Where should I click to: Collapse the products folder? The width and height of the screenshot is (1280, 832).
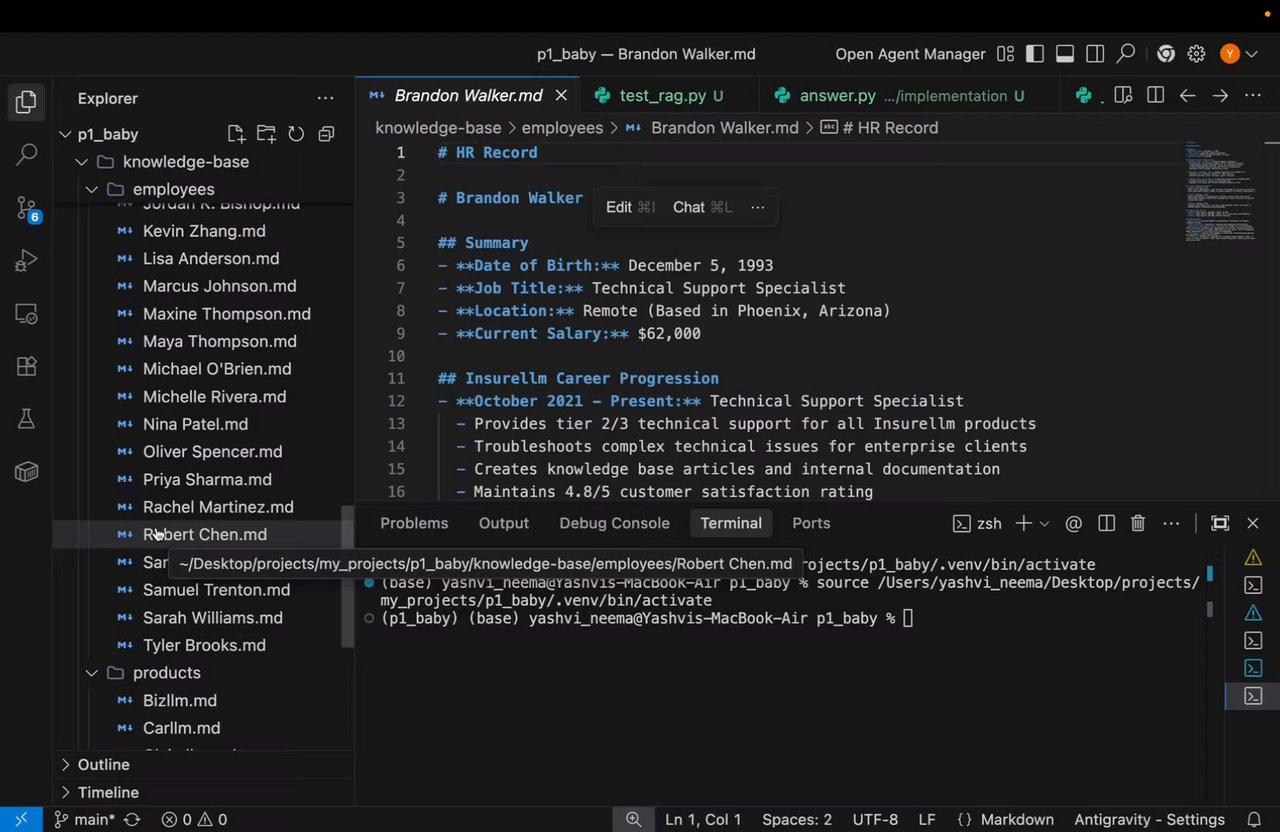91,673
